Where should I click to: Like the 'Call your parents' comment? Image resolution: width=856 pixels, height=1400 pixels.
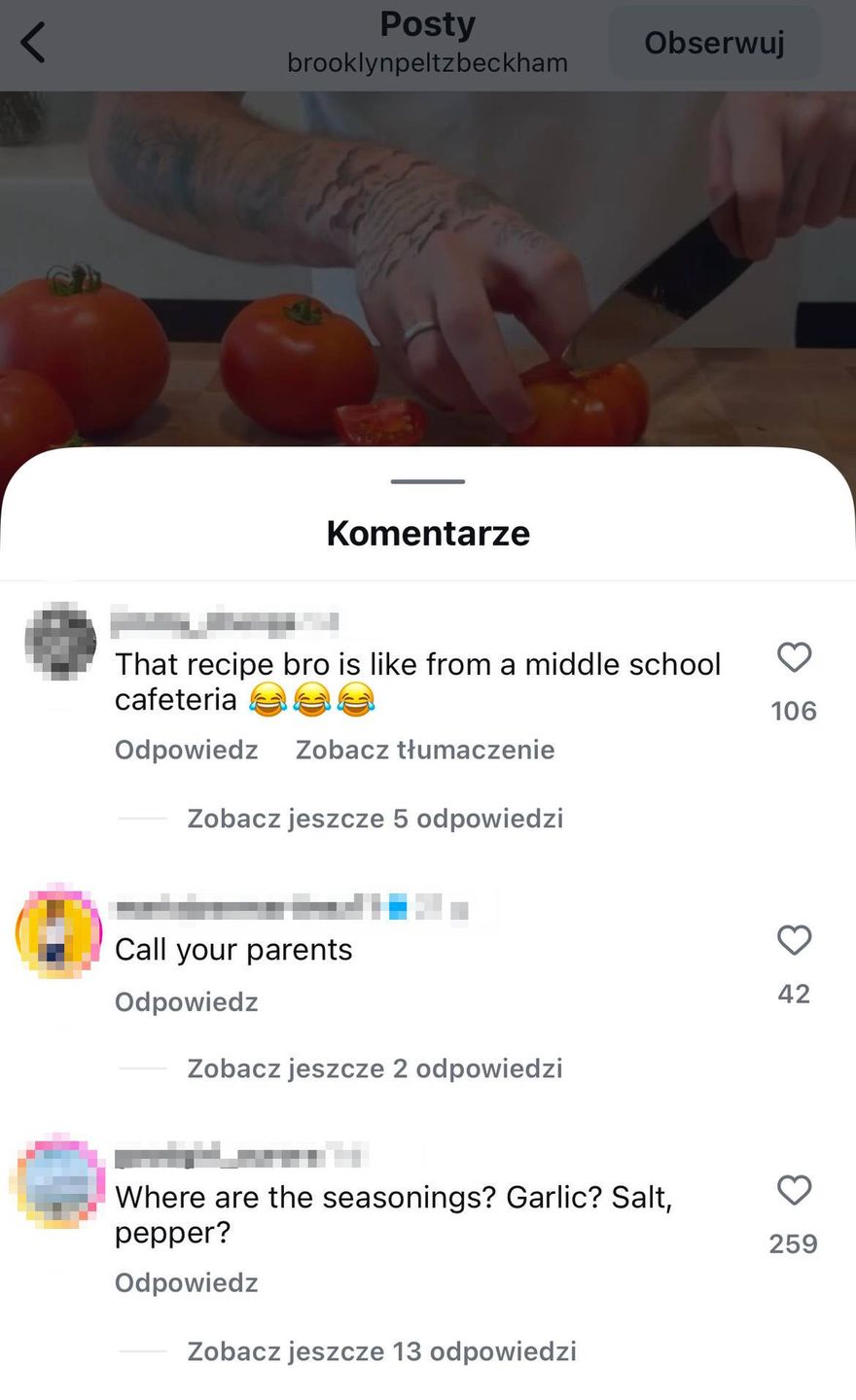point(794,940)
